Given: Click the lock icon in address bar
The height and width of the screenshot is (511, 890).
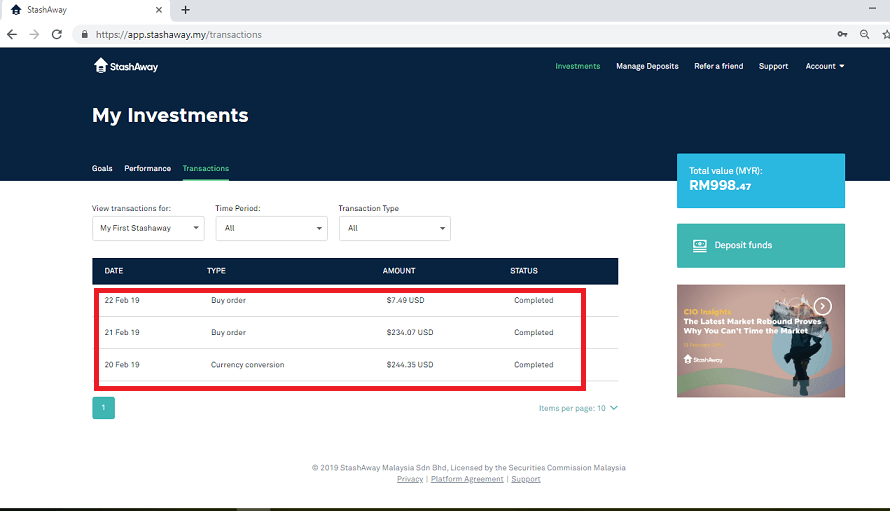Looking at the screenshot, I should [85, 35].
